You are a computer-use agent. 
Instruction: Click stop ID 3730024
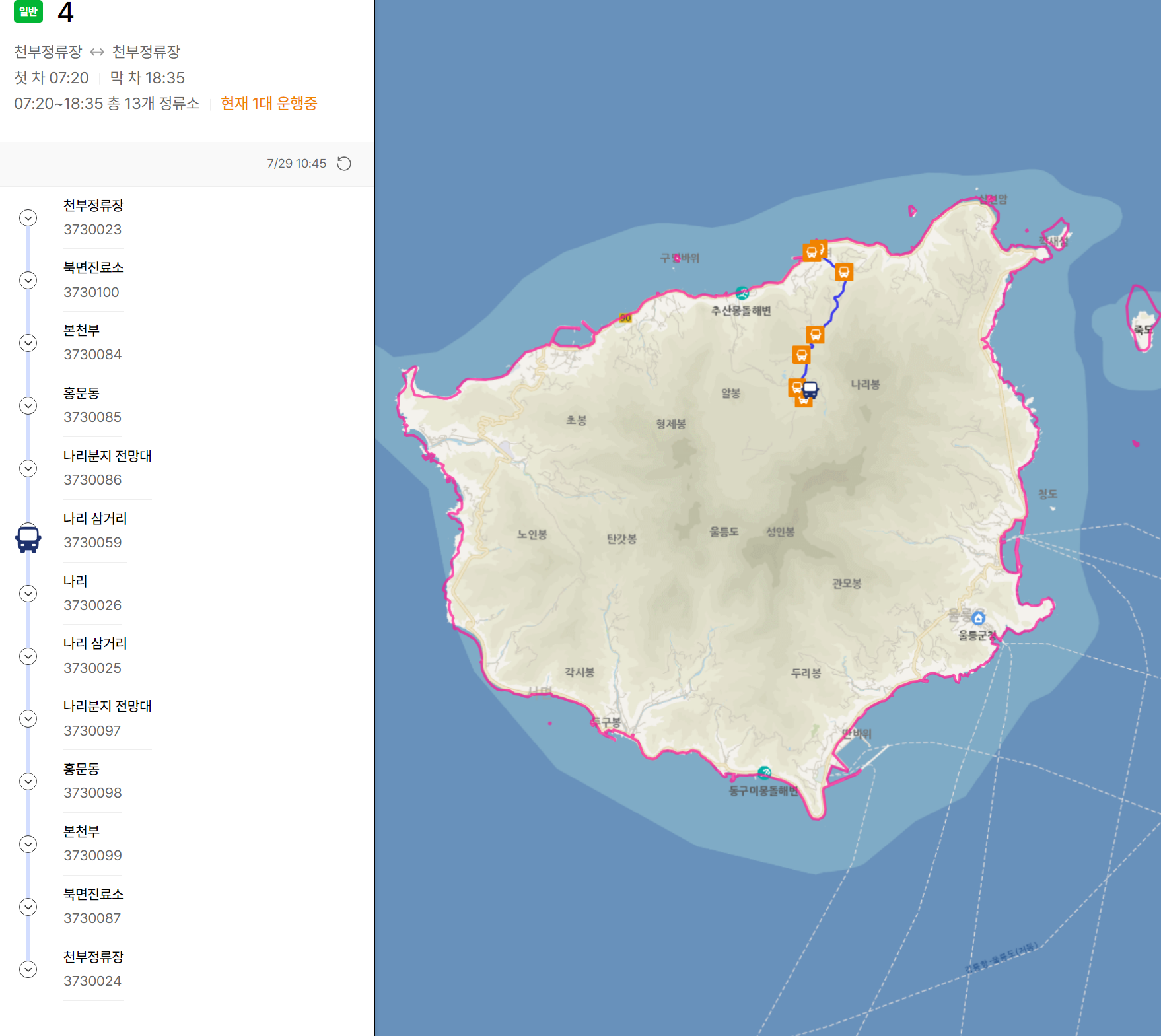(92, 981)
